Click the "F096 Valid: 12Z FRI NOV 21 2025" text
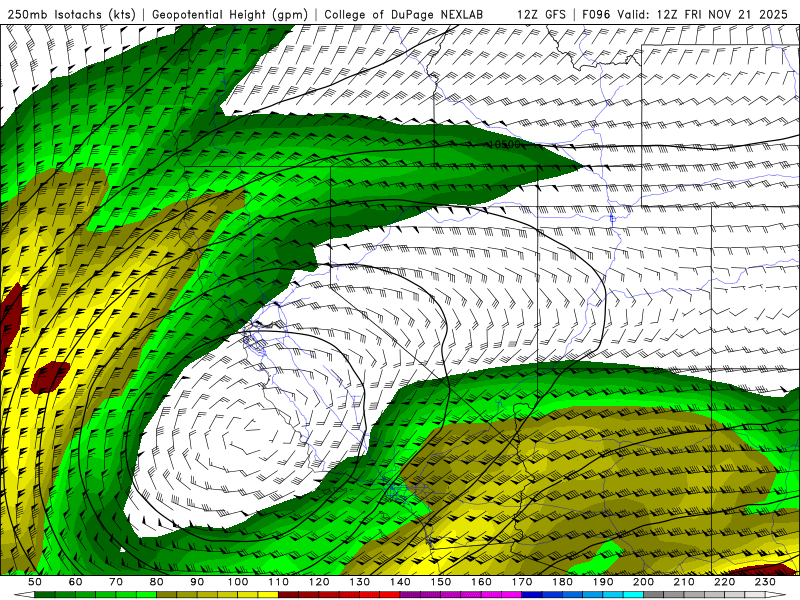The image size is (800, 600). [685, 15]
